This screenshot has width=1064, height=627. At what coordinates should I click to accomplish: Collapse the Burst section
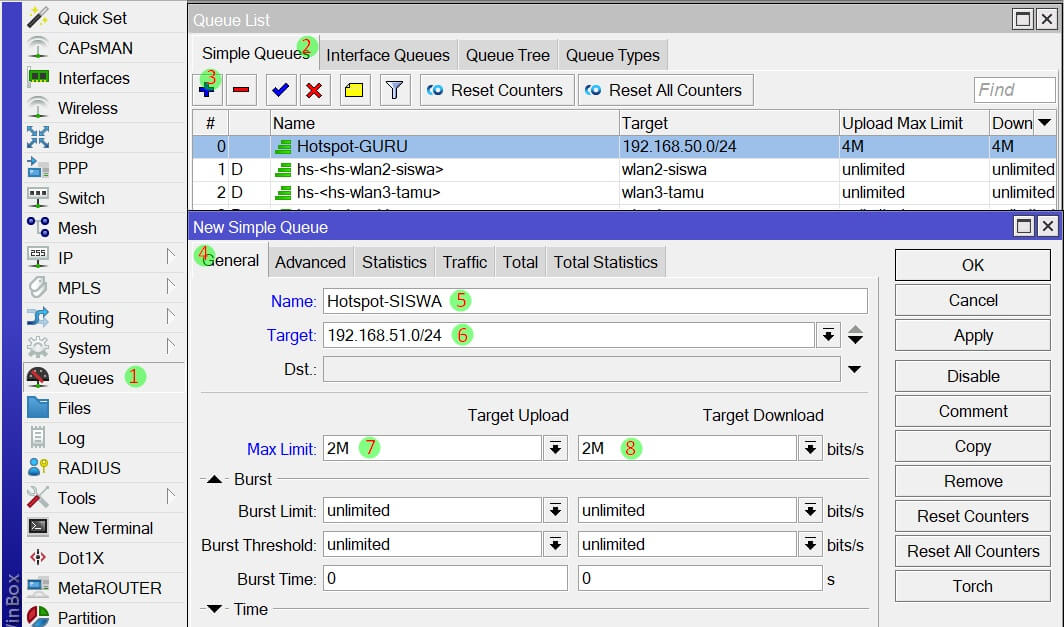click(x=215, y=480)
